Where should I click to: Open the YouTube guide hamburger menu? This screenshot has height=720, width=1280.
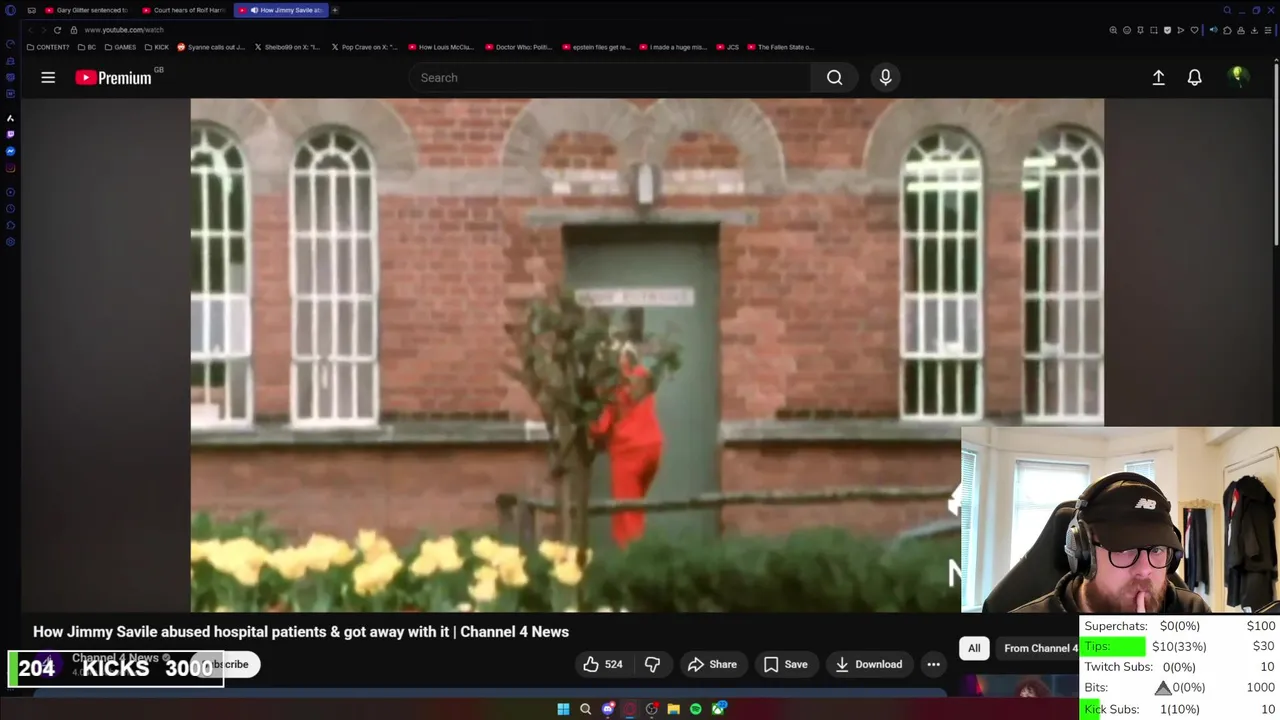(48, 77)
